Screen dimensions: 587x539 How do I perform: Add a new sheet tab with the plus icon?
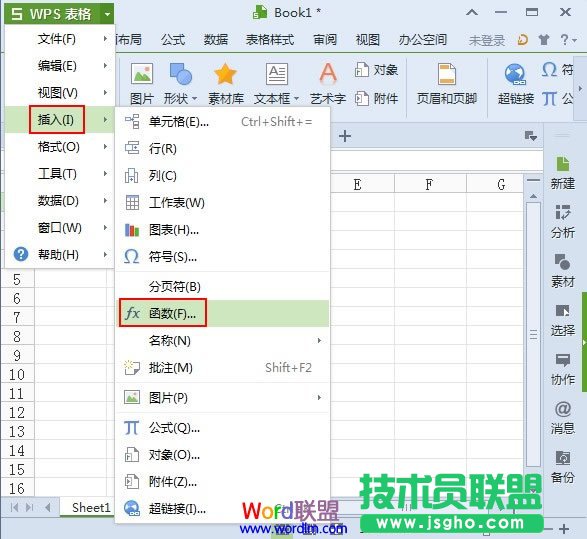345,136
